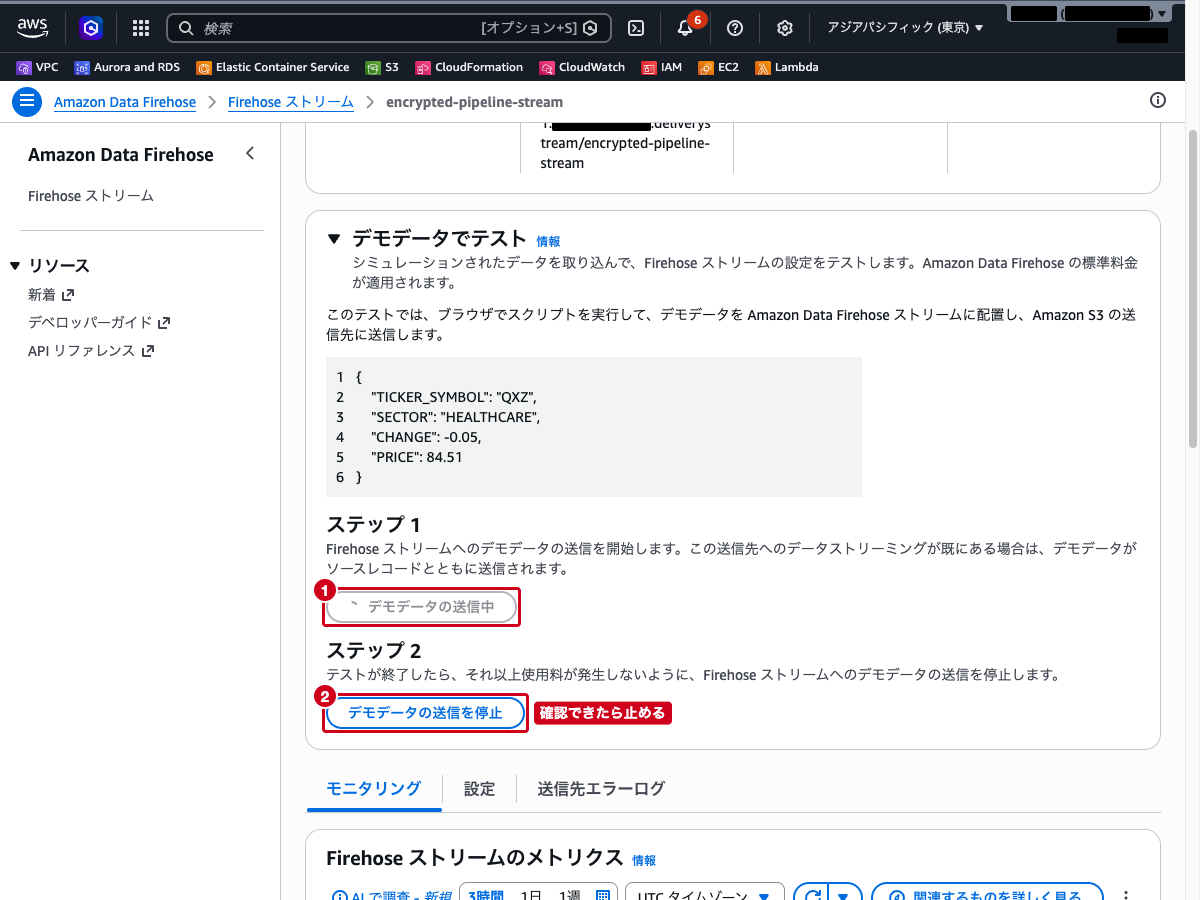The height and width of the screenshot is (900, 1200).
Task: Open the UTC タイムゾーン dropdown
Action: (704, 892)
